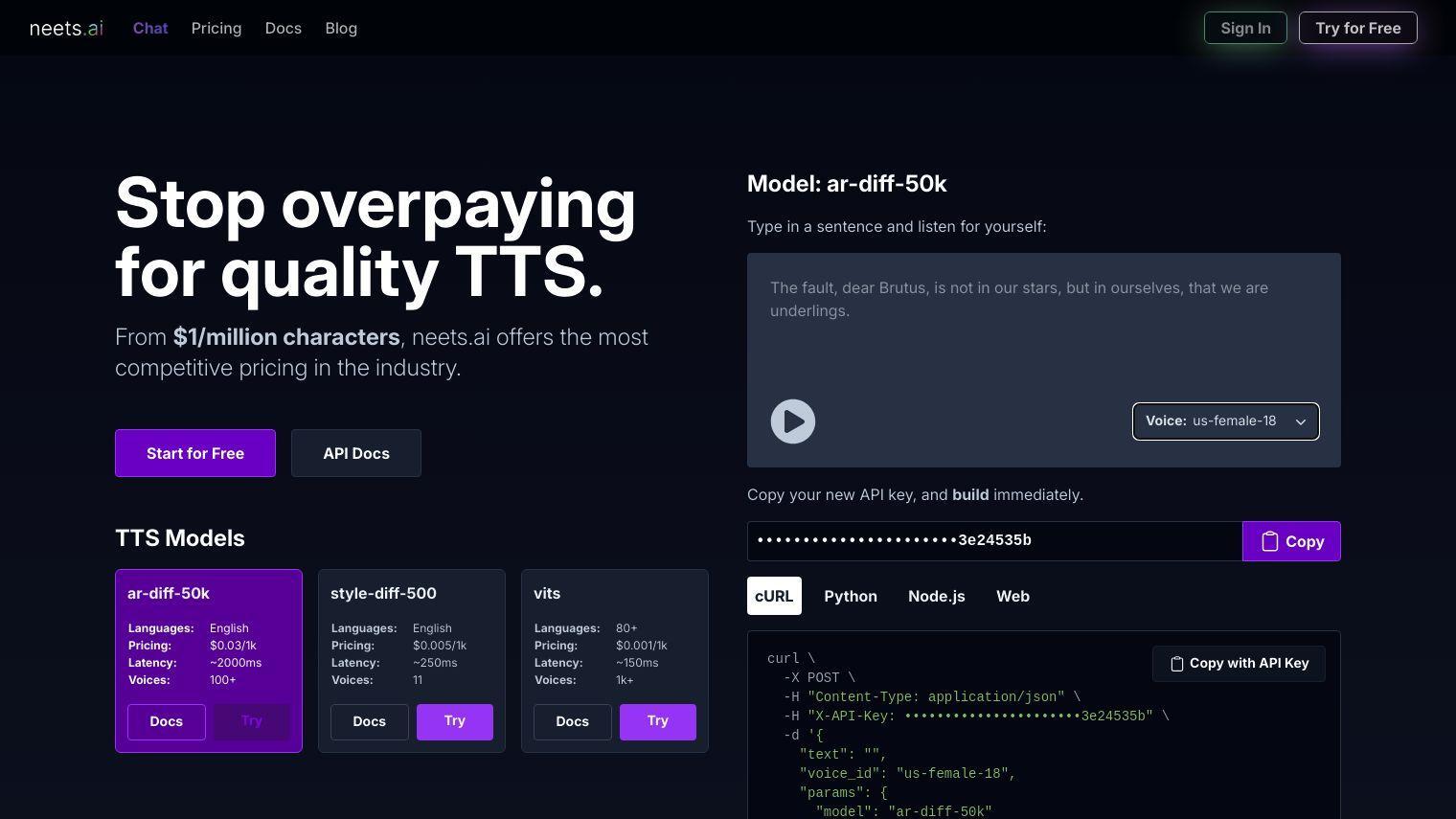This screenshot has height=819, width=1456.
Task: Click the ~2000ms latency value
Action: [236, 663]
